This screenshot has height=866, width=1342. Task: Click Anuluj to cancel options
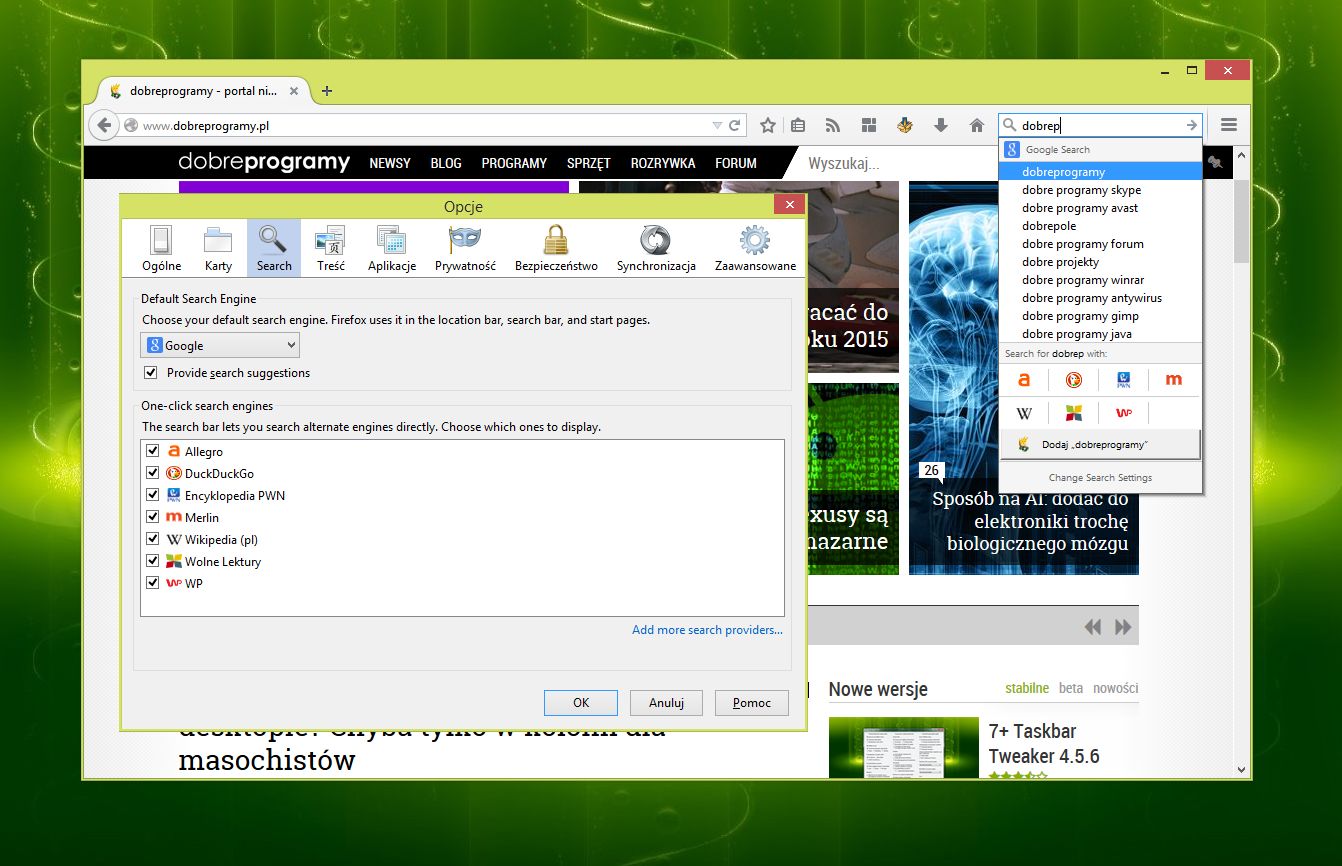666,703
